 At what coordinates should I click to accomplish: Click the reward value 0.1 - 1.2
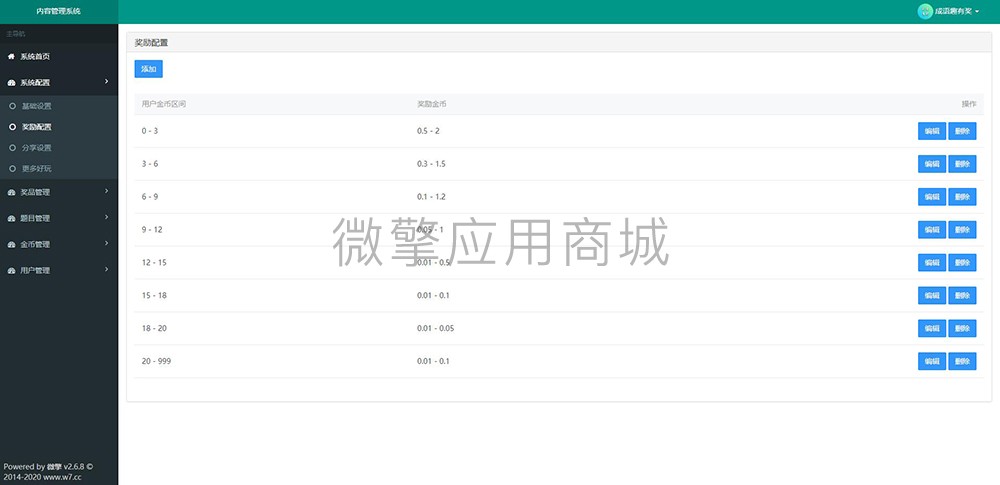(x=431, y=197)
